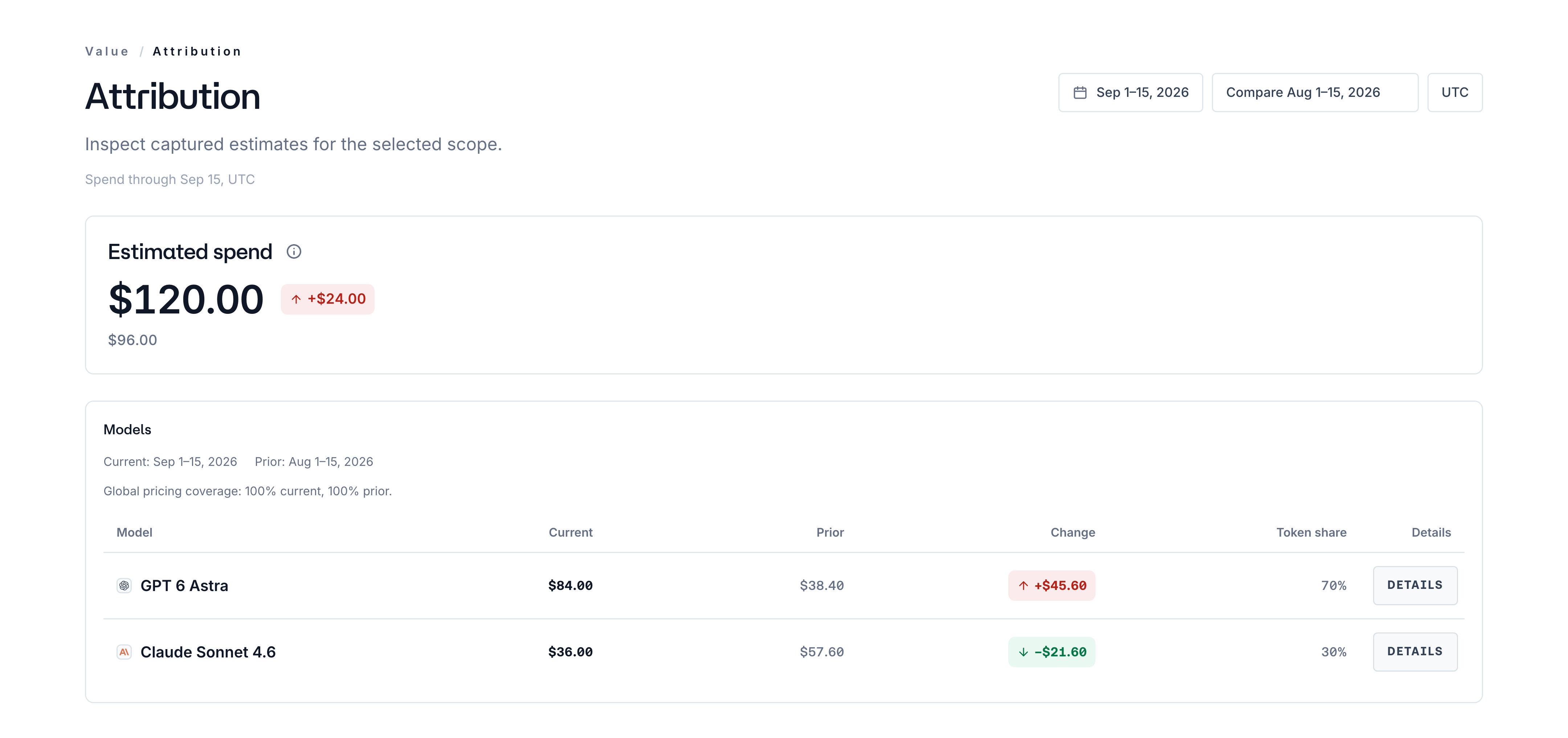Go to the Value breadcrumb

[107, 52]
